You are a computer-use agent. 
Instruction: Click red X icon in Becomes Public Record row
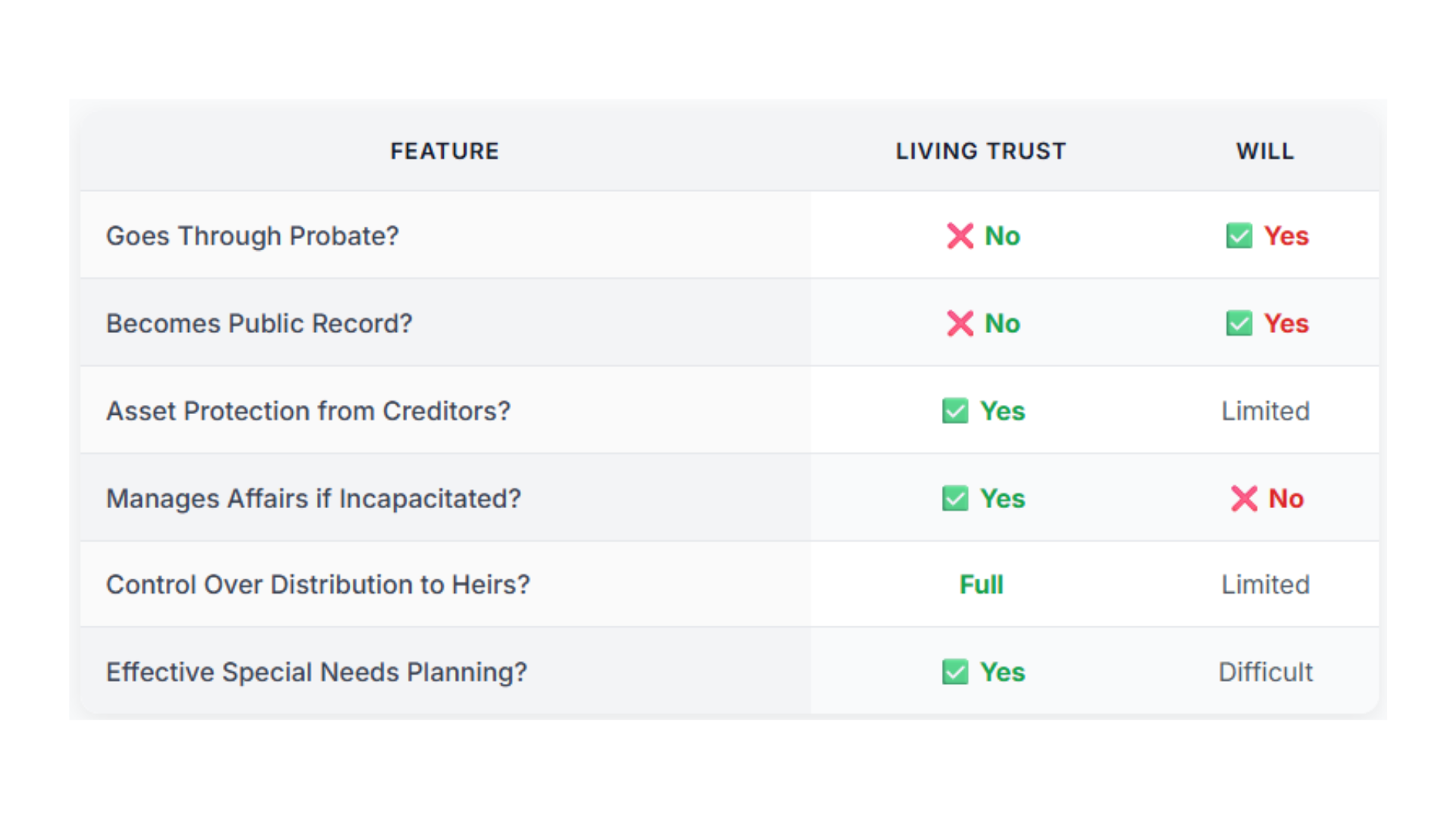[960, 323]
